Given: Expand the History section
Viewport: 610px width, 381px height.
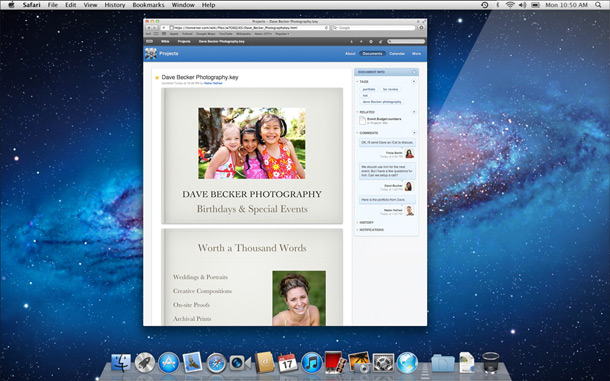Looking at the screenshot, I should pyautogui.click(x=366, y=223).
